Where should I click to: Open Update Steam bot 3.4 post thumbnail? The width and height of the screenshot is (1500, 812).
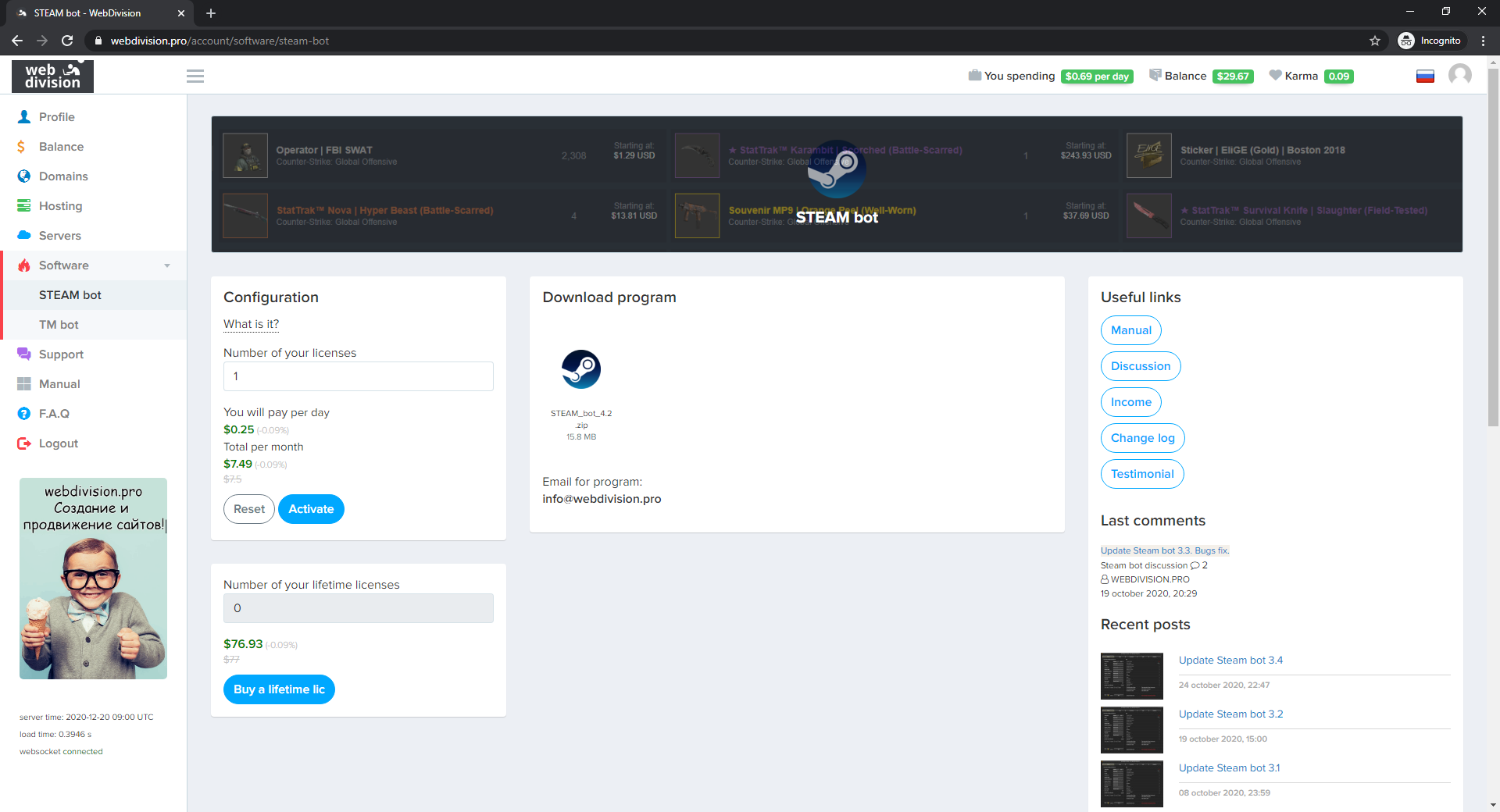click(x=1131, y=676)
